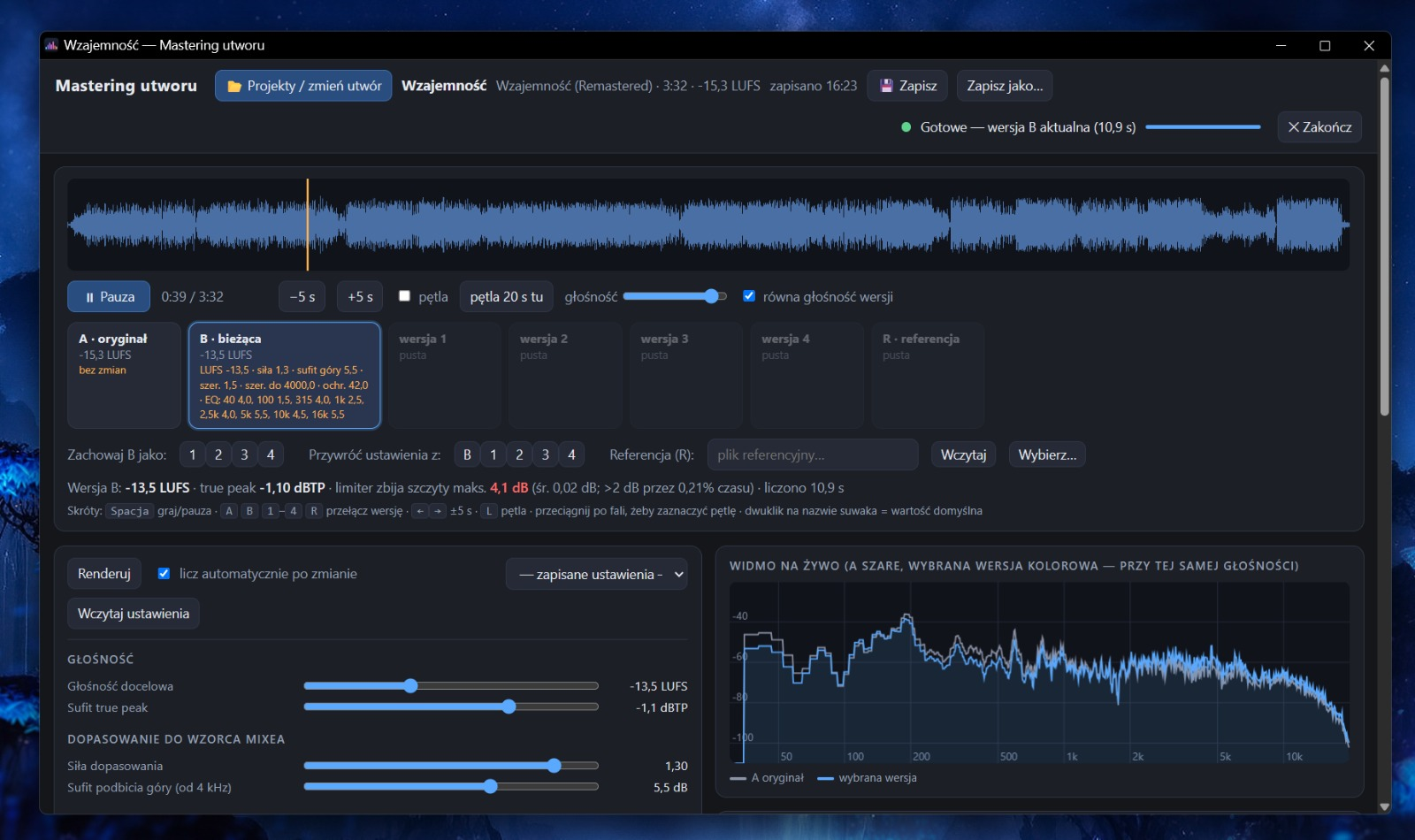The image size is (1415, 840).
Task: Toggle równa głośność wersji checkbox
Action: tap(749, 296)
